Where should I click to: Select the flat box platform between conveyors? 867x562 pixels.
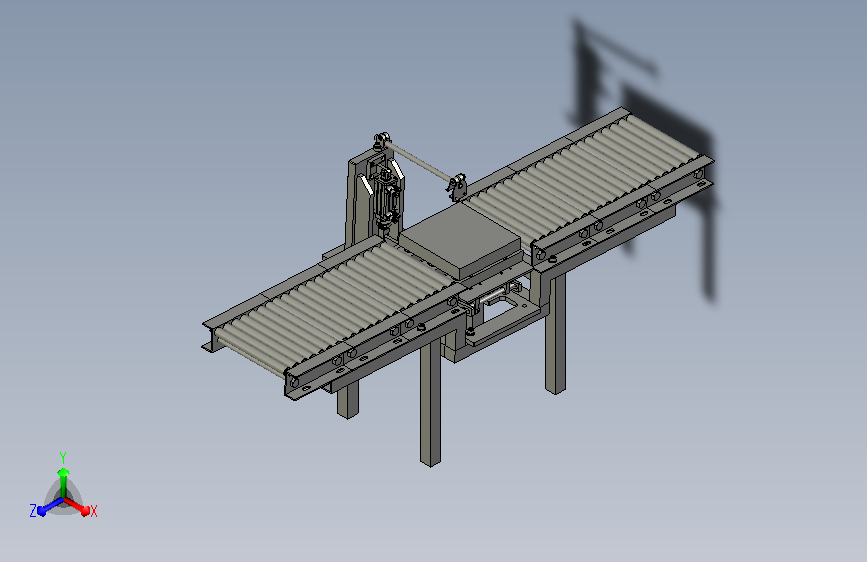pyautogui.click(x=460, y=241)
